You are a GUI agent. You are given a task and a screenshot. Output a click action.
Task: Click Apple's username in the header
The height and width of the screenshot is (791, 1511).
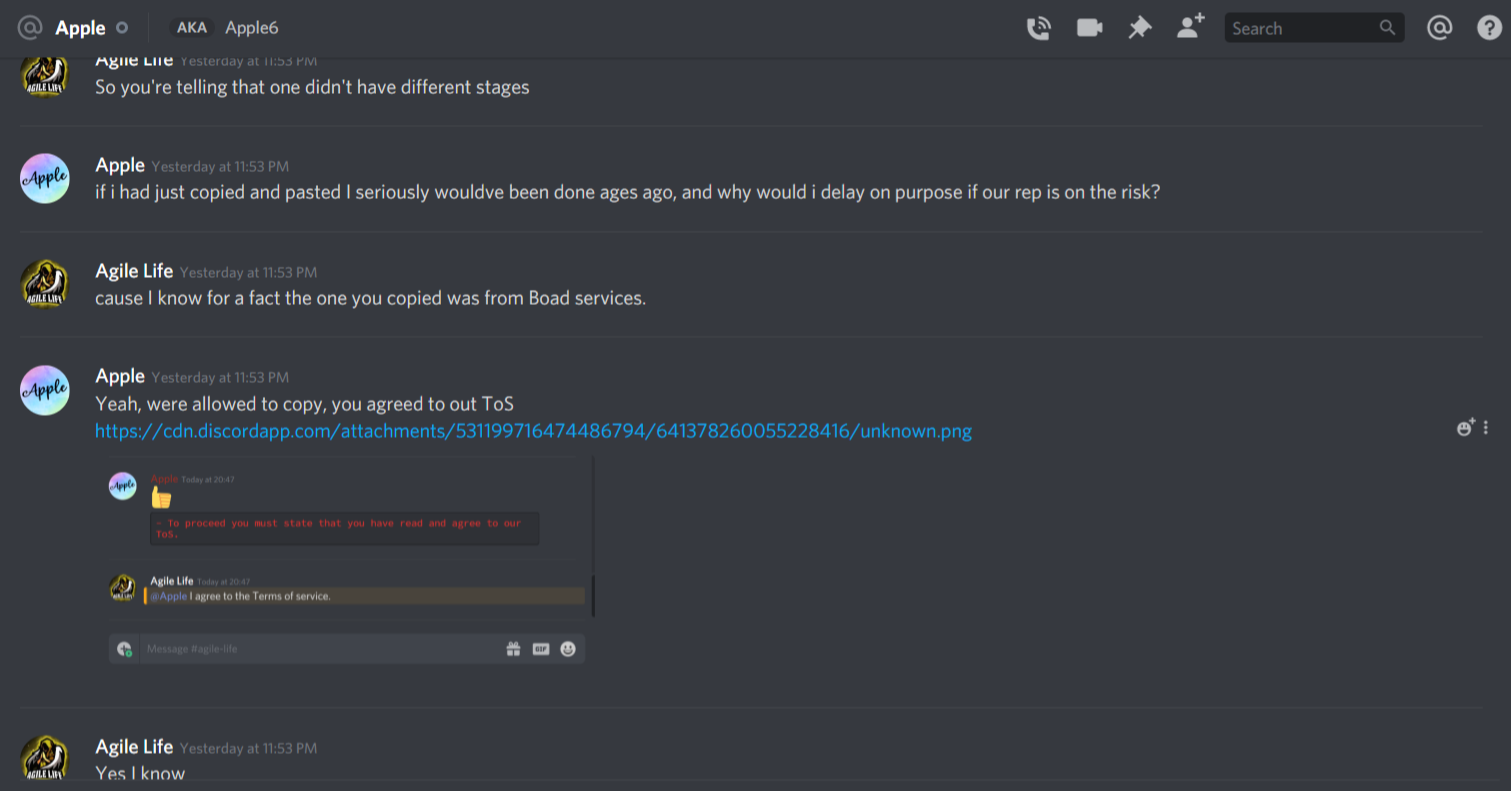80,28
